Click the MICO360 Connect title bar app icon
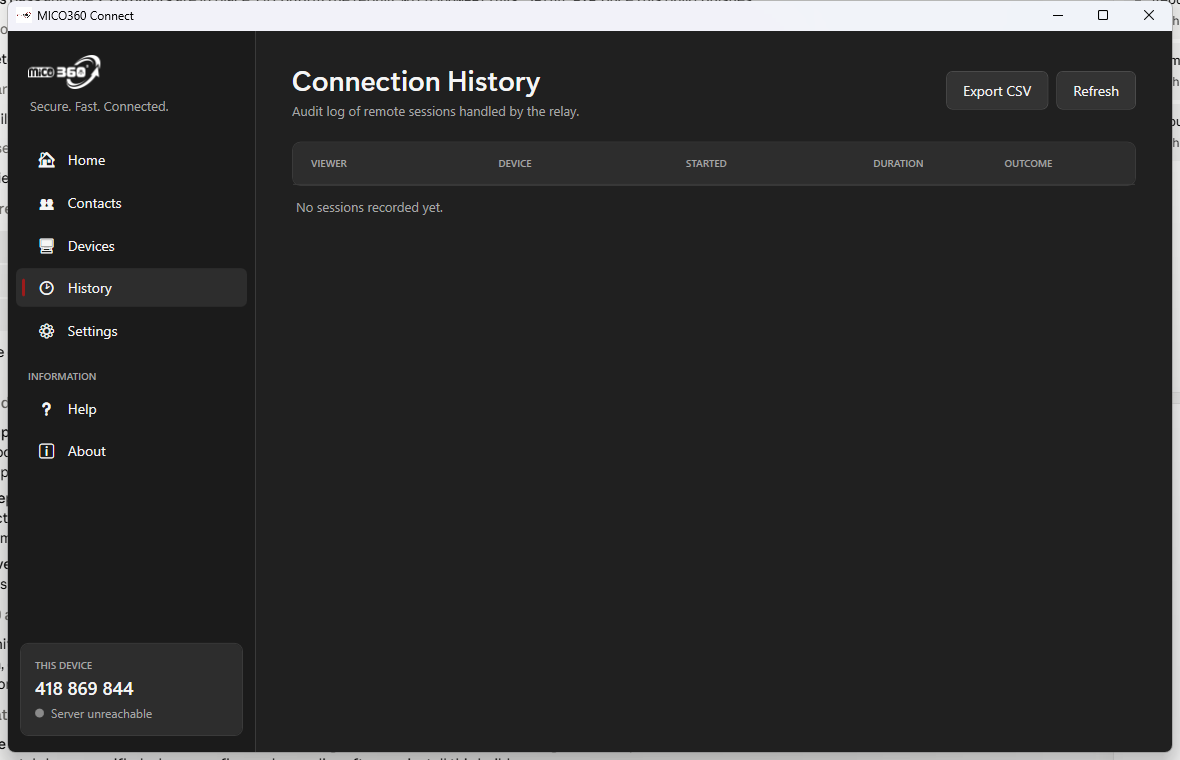The image size is (1180, 760). [24, 15]
